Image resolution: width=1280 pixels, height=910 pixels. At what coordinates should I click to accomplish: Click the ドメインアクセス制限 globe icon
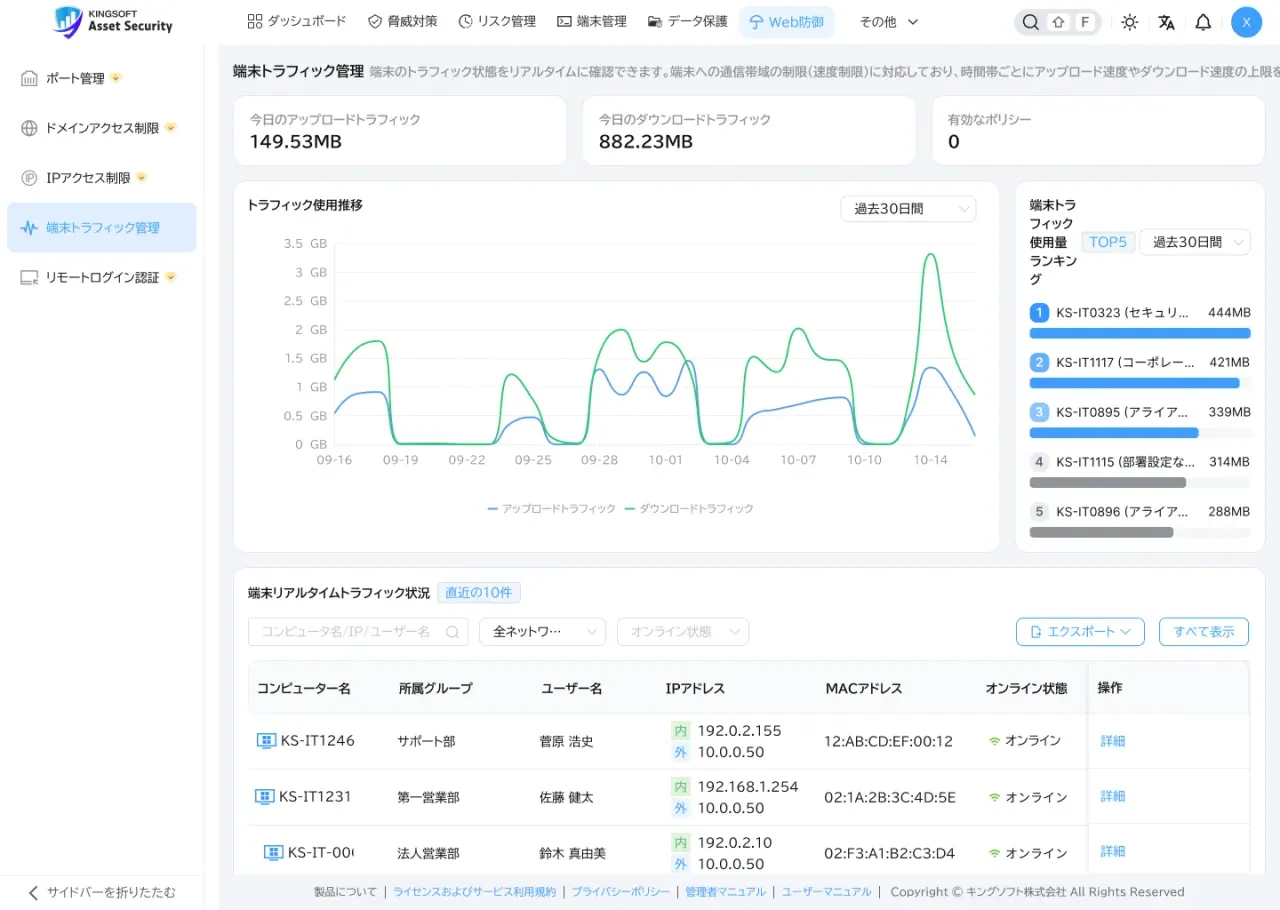[x=29, y=128]
